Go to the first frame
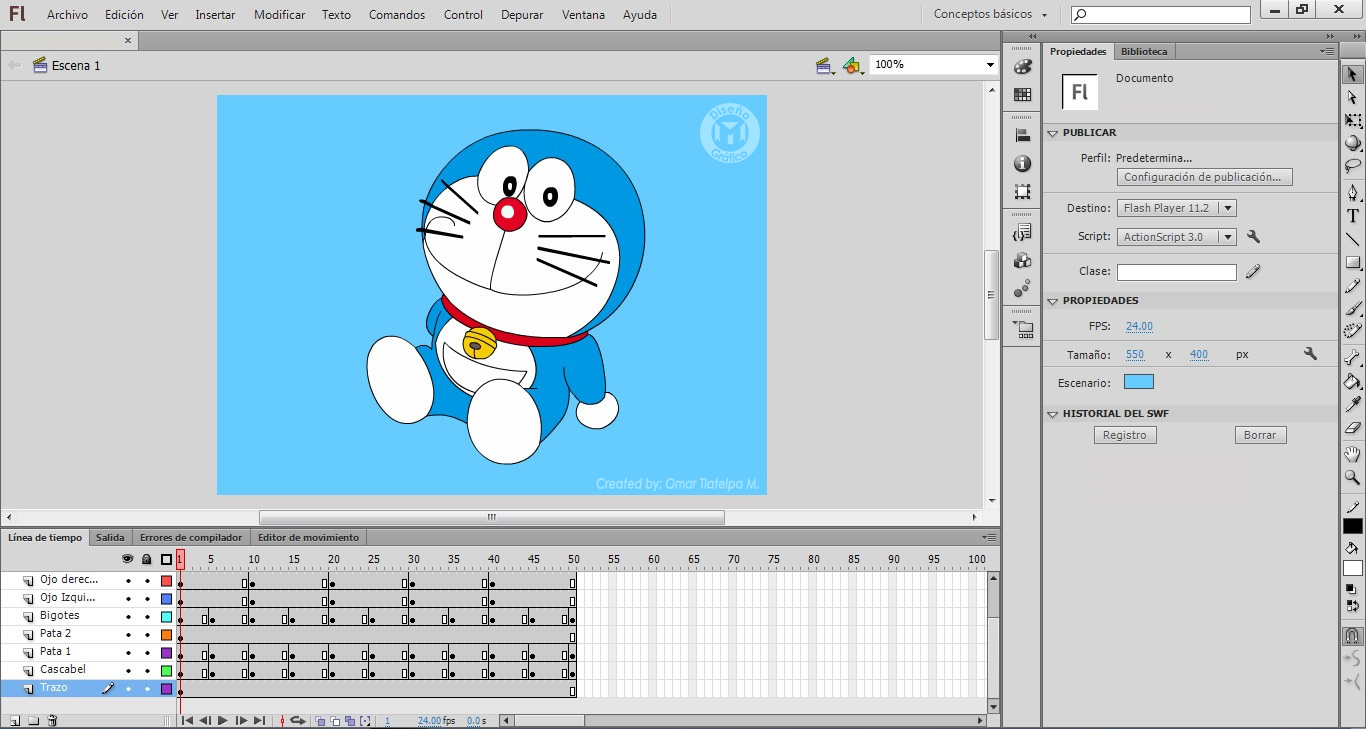This screenshot has width=1366, height=729. tap(187, 721)
